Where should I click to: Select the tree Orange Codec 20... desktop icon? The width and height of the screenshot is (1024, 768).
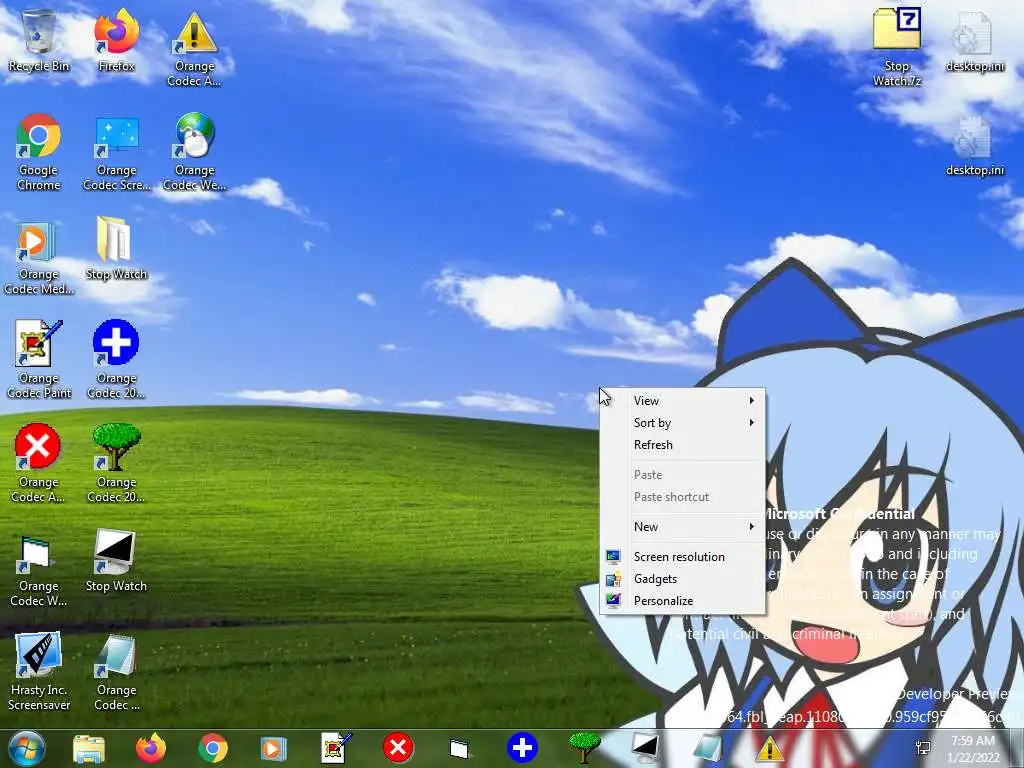click(x=116, y=464)
